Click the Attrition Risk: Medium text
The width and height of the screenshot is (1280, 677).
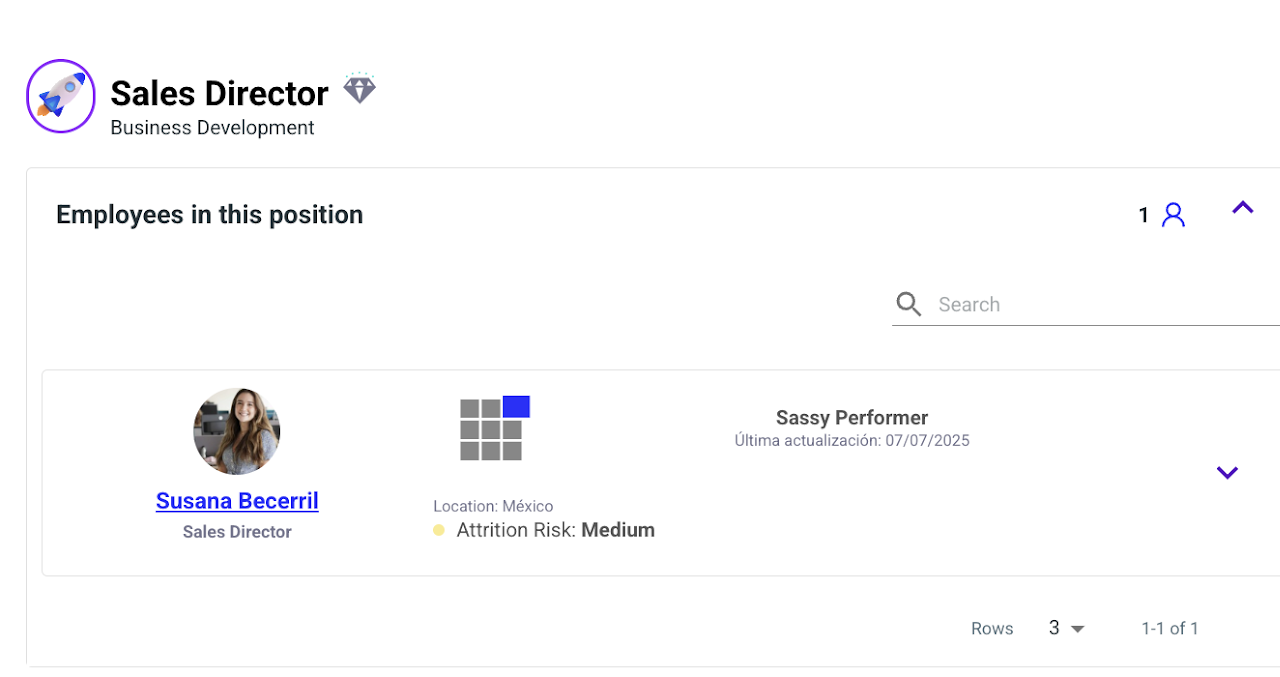[555, 531]
